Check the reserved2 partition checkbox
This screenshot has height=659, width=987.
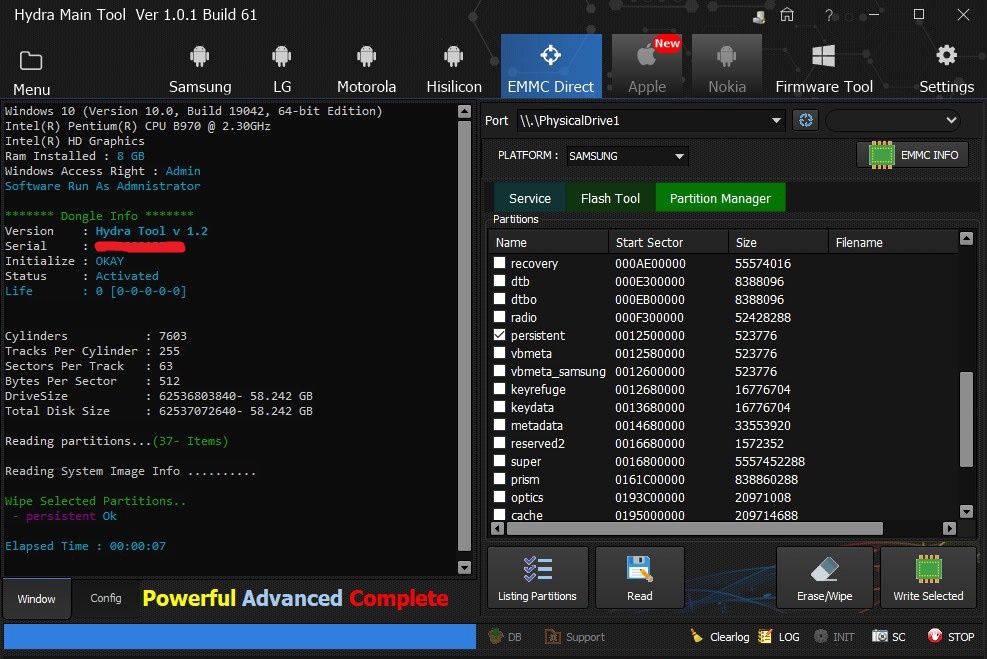[x=499, y=442]
